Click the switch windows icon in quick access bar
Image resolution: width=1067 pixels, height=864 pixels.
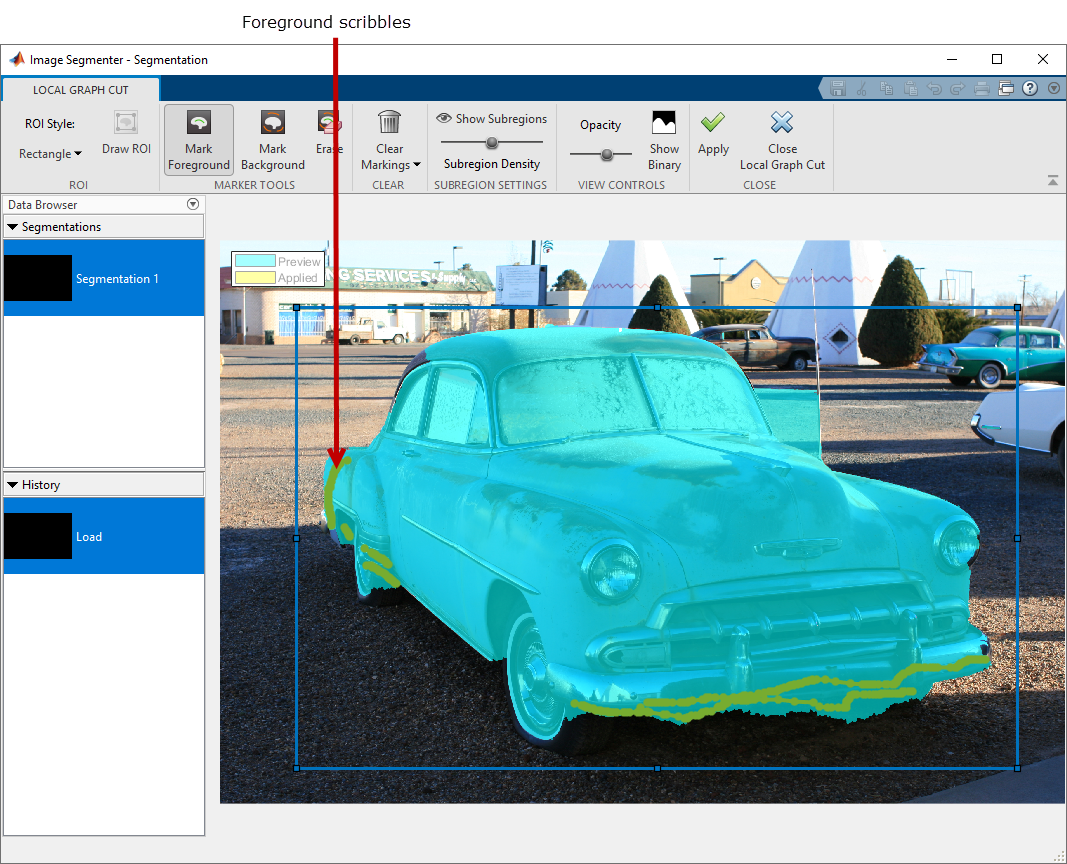tap(1006, 88)
